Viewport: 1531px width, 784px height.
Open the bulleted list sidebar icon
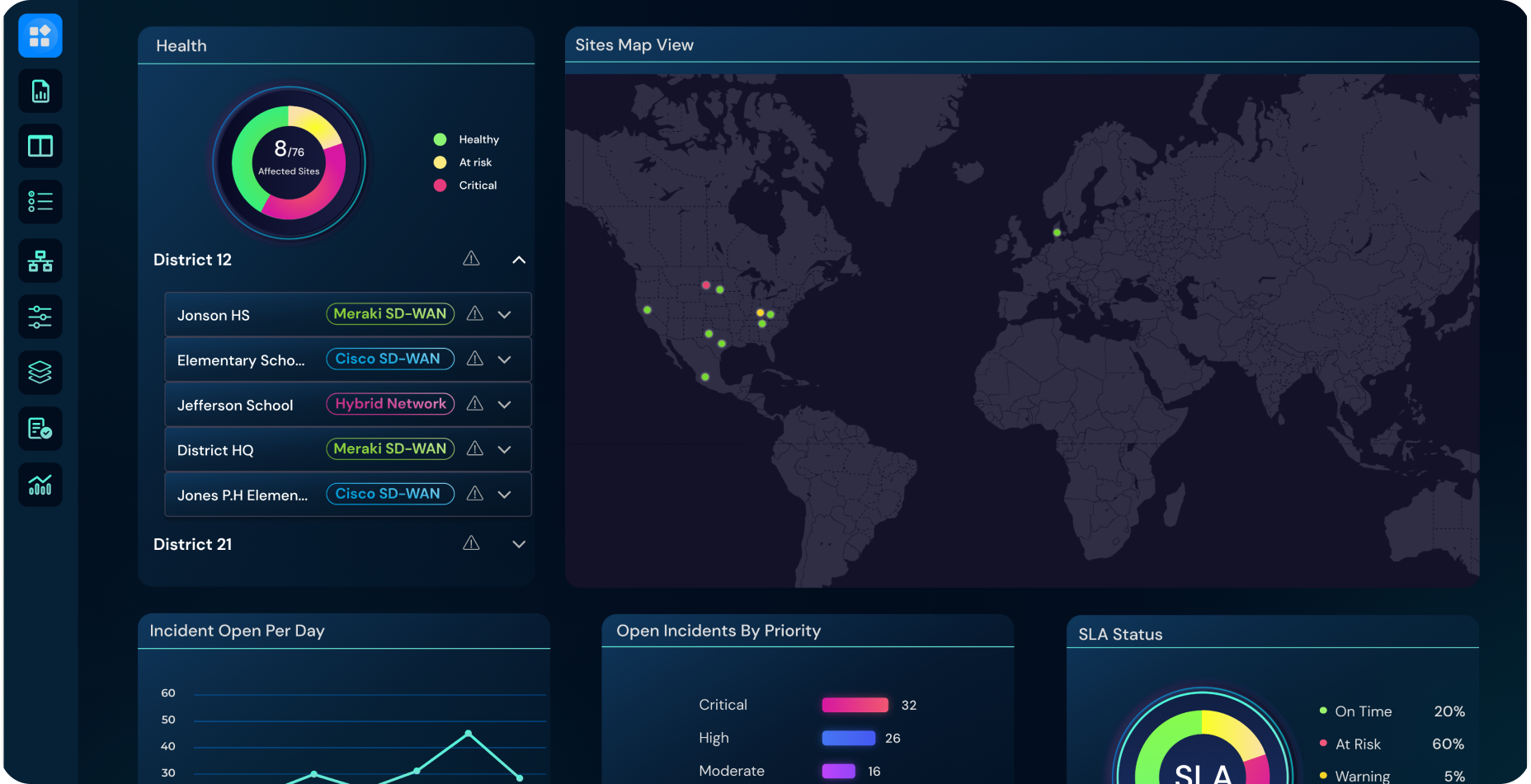40,202
